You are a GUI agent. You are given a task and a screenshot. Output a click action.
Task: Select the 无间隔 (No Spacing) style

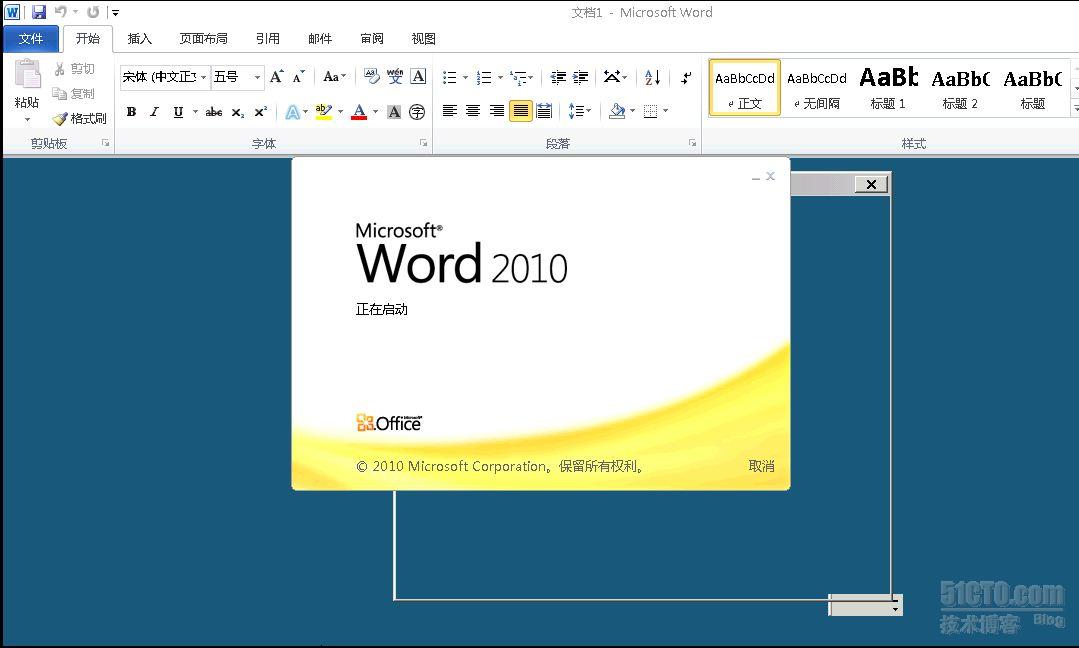point(817,88)
